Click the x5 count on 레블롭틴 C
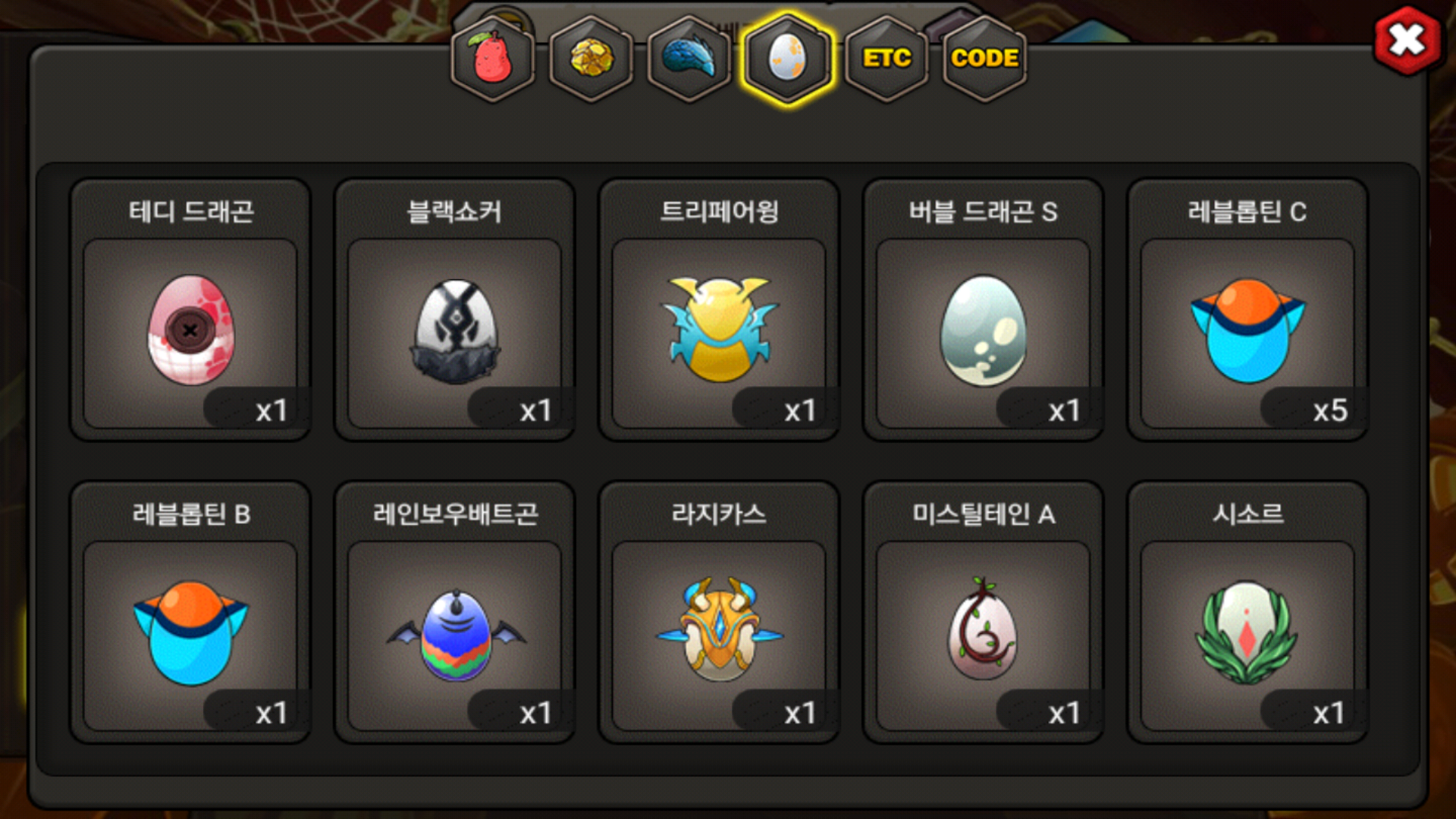1456x819 pixels. tap(1330, 410)
